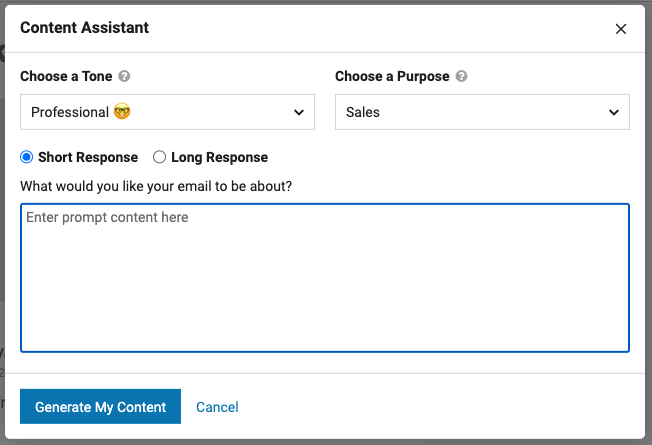Open the Sales purpose dropdown
This screenshot has width=652, height=445.
coord(482,112)
